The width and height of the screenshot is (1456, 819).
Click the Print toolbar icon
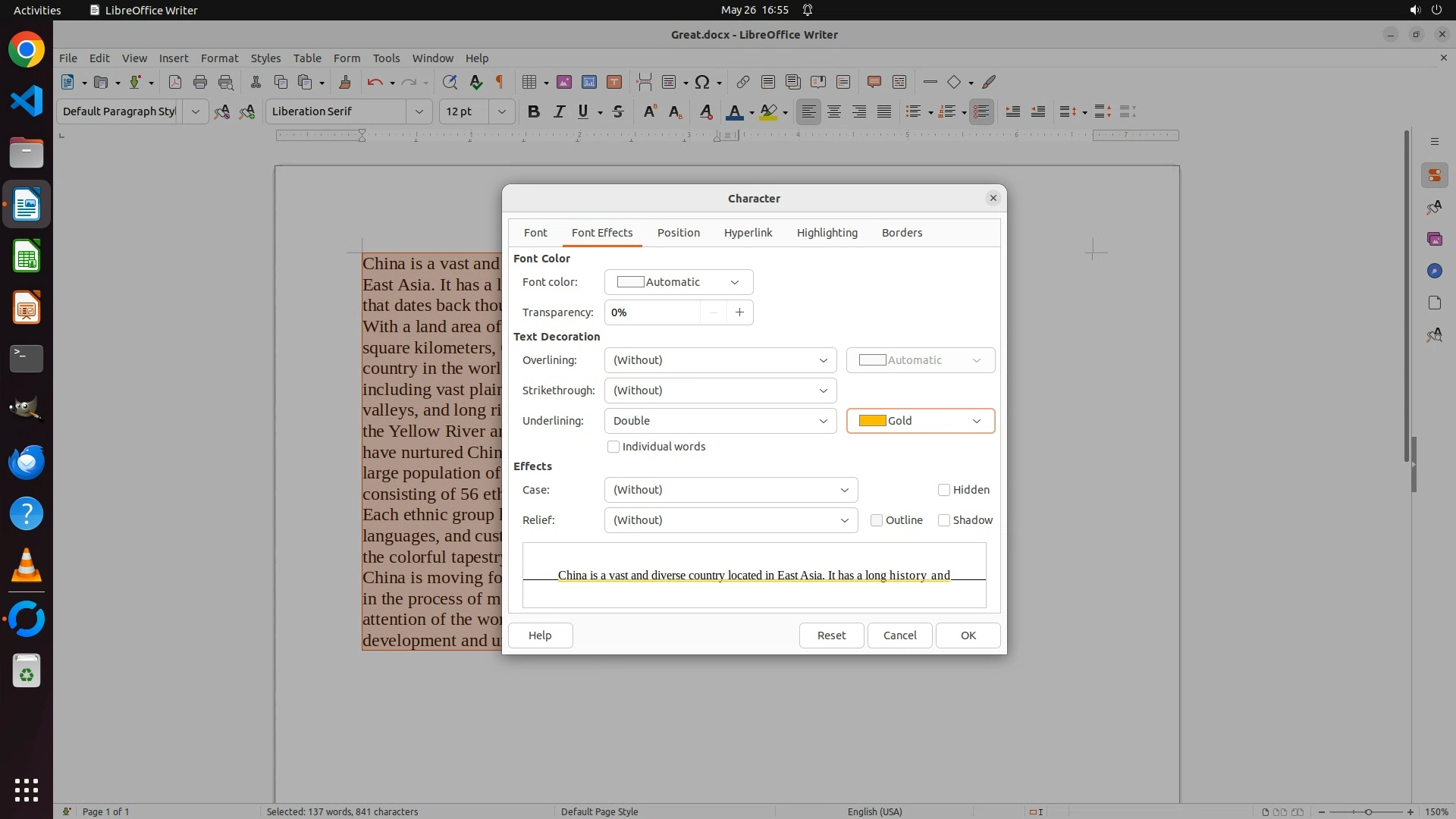pyautogui.click(x=200, y=82)
